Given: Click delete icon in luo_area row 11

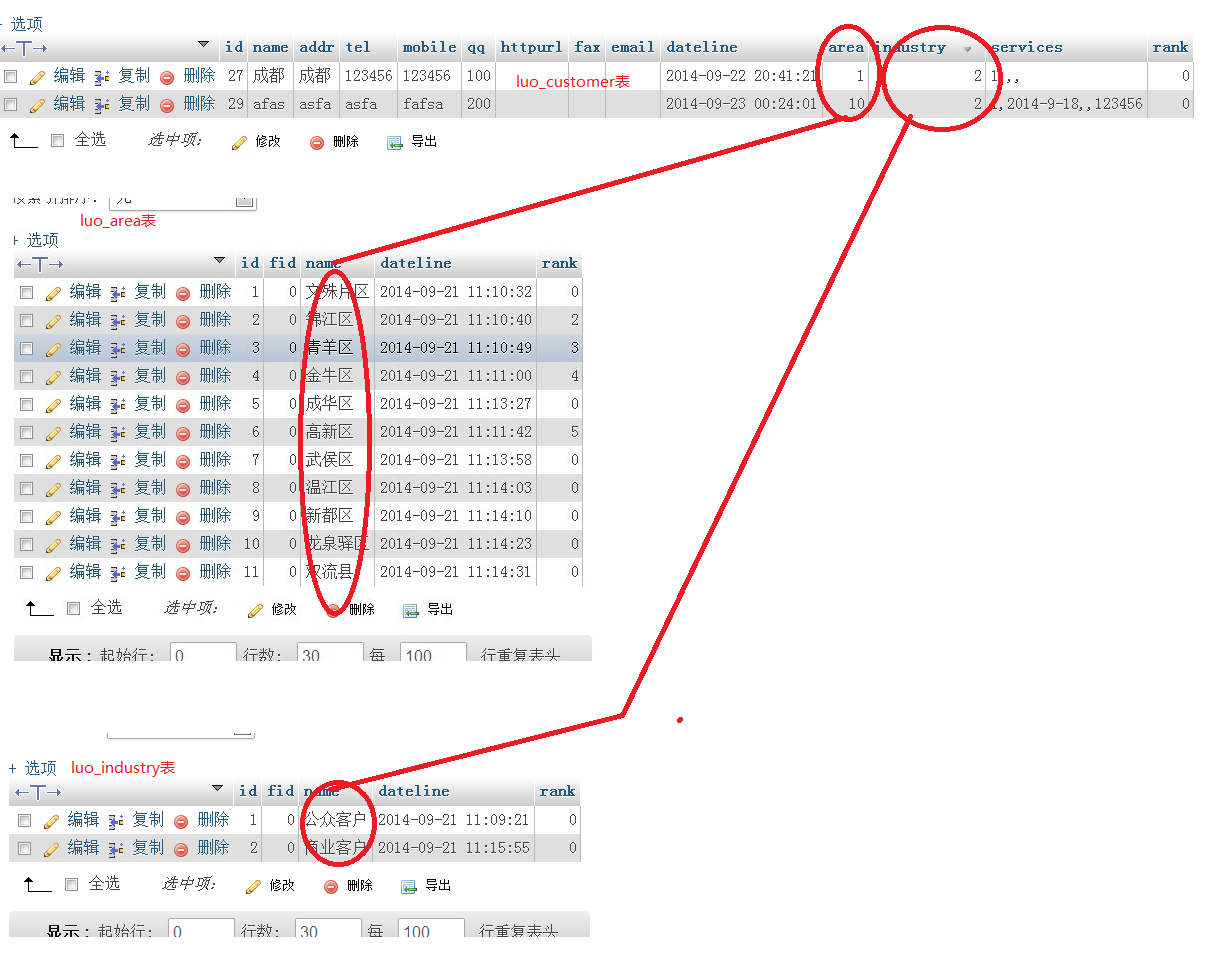Looking at the screenshot, I should pyautogui.click(x=183, y=573).
